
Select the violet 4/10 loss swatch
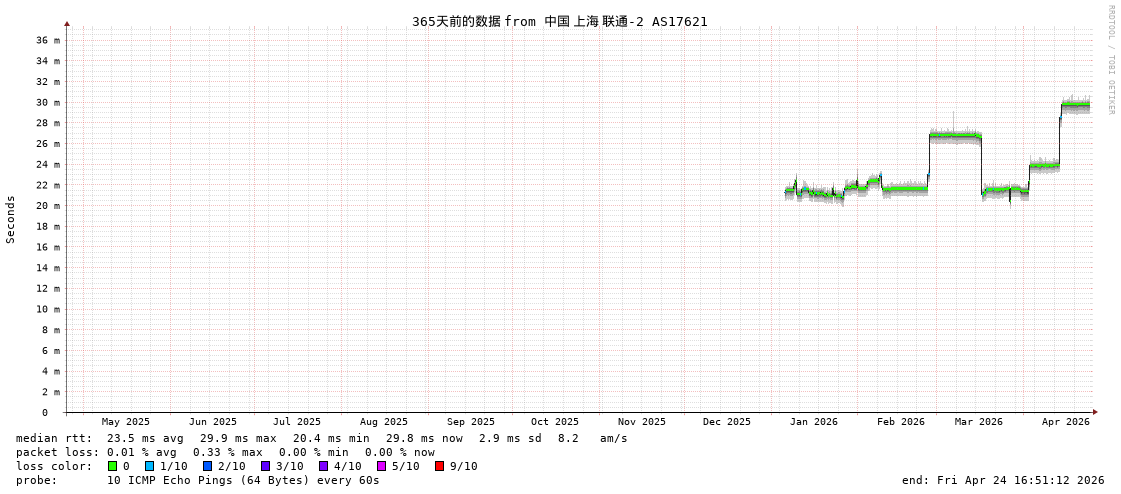(x=323, y=466)
